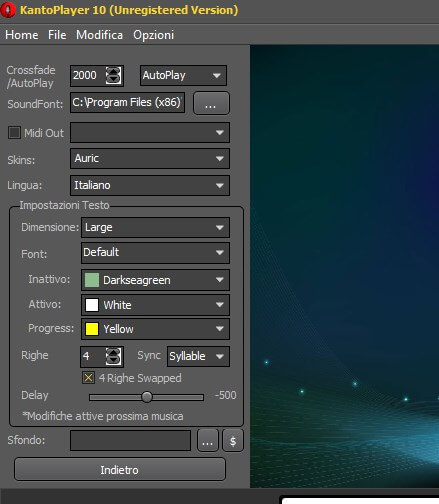
Task: Open the File menu
Action: coord(57,35)
